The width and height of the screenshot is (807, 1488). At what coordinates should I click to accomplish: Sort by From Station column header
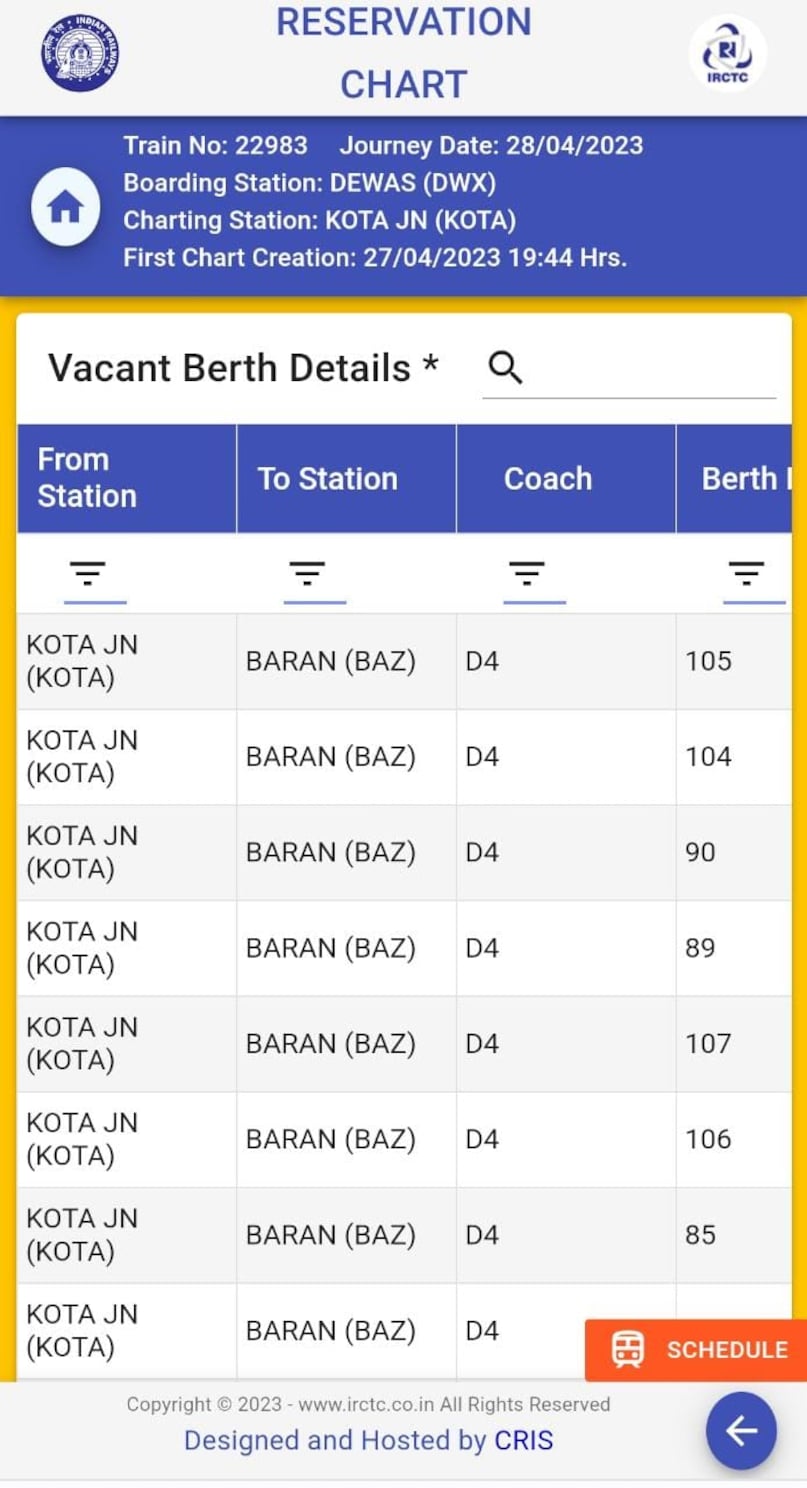coord(87,478)
